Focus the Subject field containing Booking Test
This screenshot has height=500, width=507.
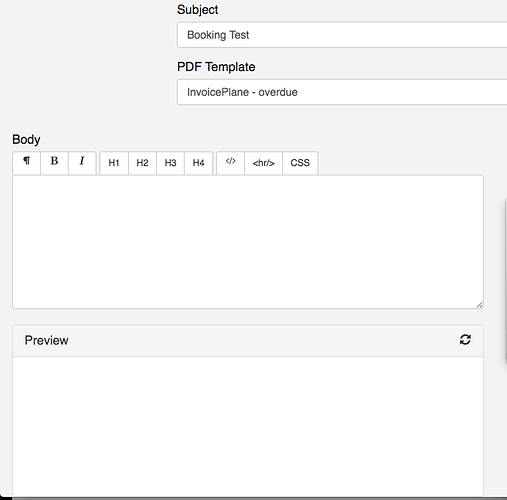(x=342, y=35)
